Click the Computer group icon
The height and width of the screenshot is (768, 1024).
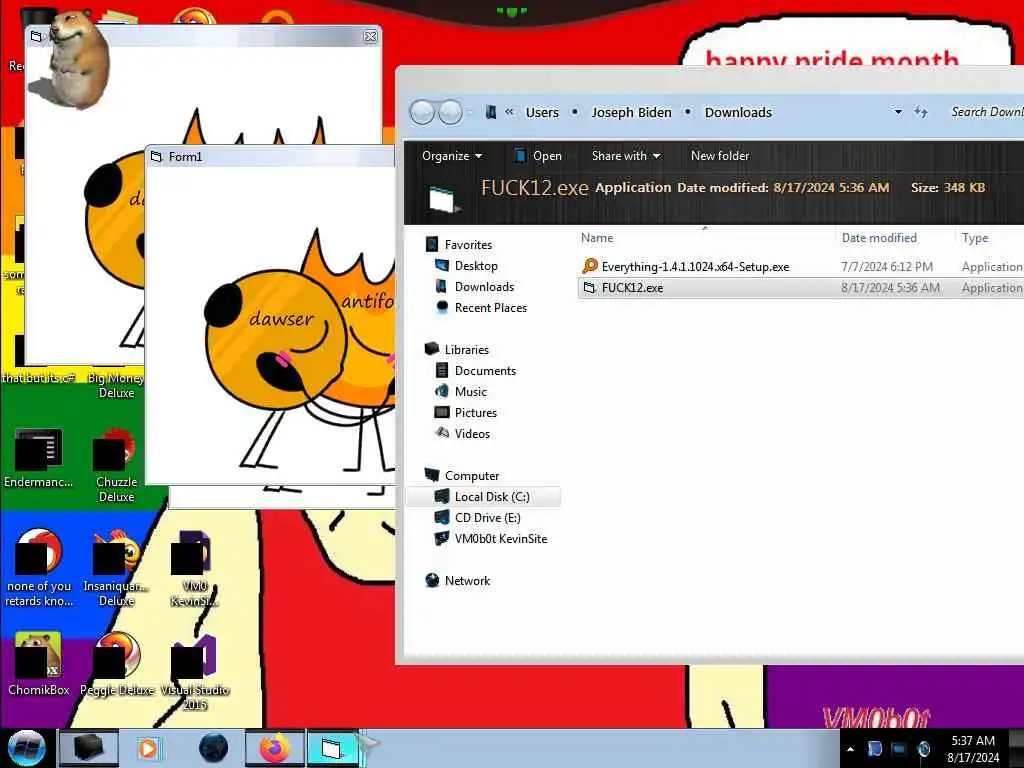[x=432, y=475]
